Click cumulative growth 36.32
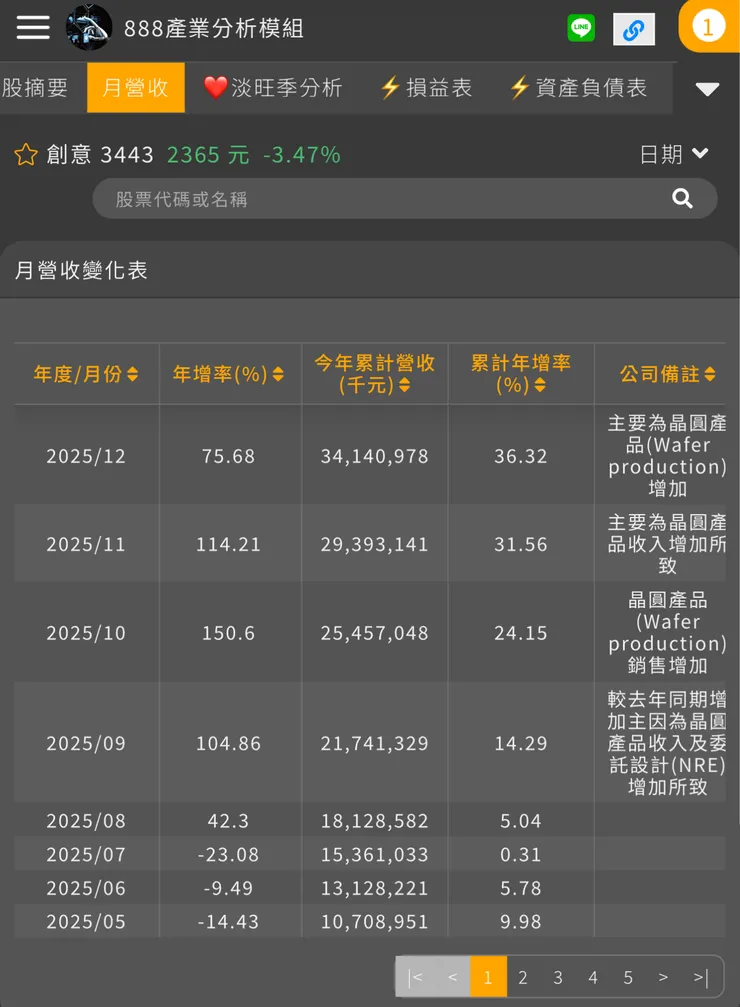Viewport: 740px width, 1007px height. pos(520,456)
